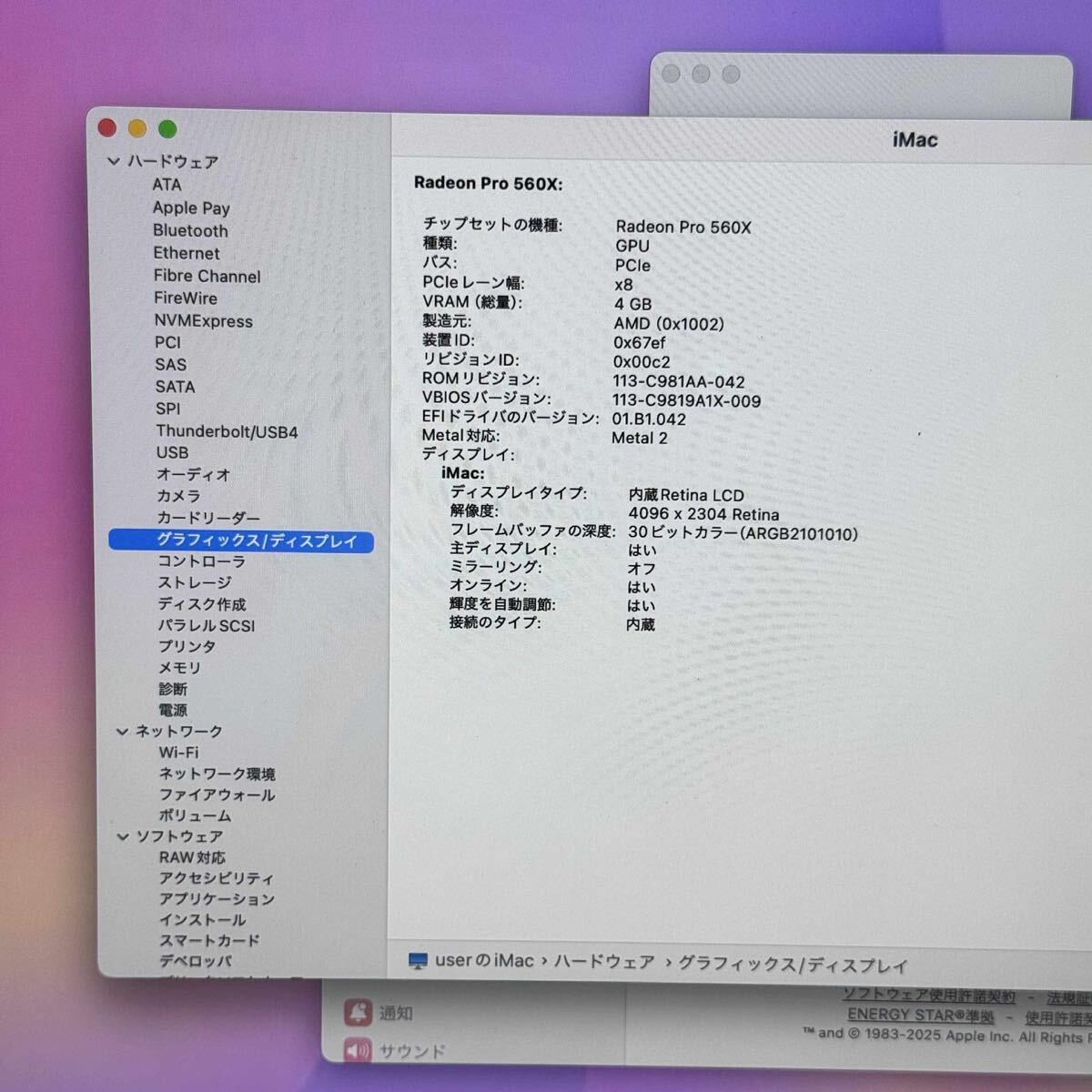Select Fibre Channel item
The width and height of the screenshot is (1092, 1092).
207,277
